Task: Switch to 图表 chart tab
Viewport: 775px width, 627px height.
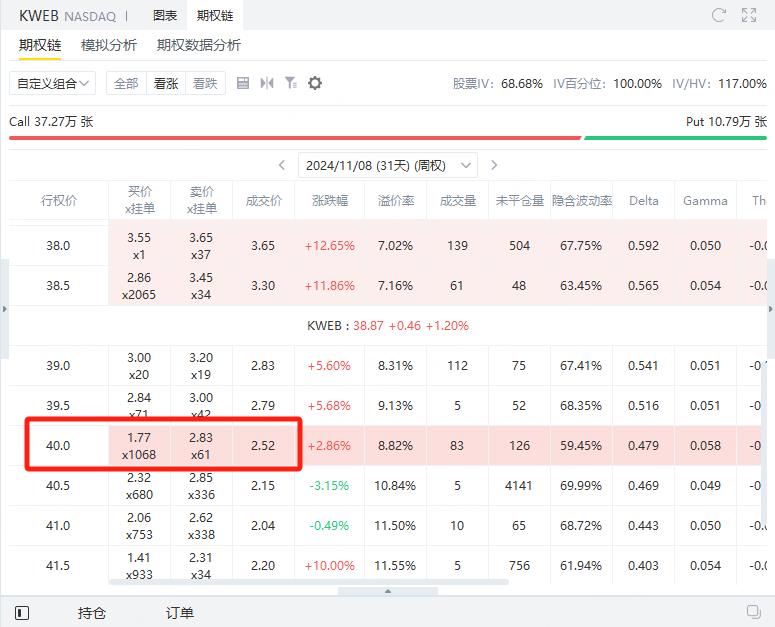Action: coord(165,16)
